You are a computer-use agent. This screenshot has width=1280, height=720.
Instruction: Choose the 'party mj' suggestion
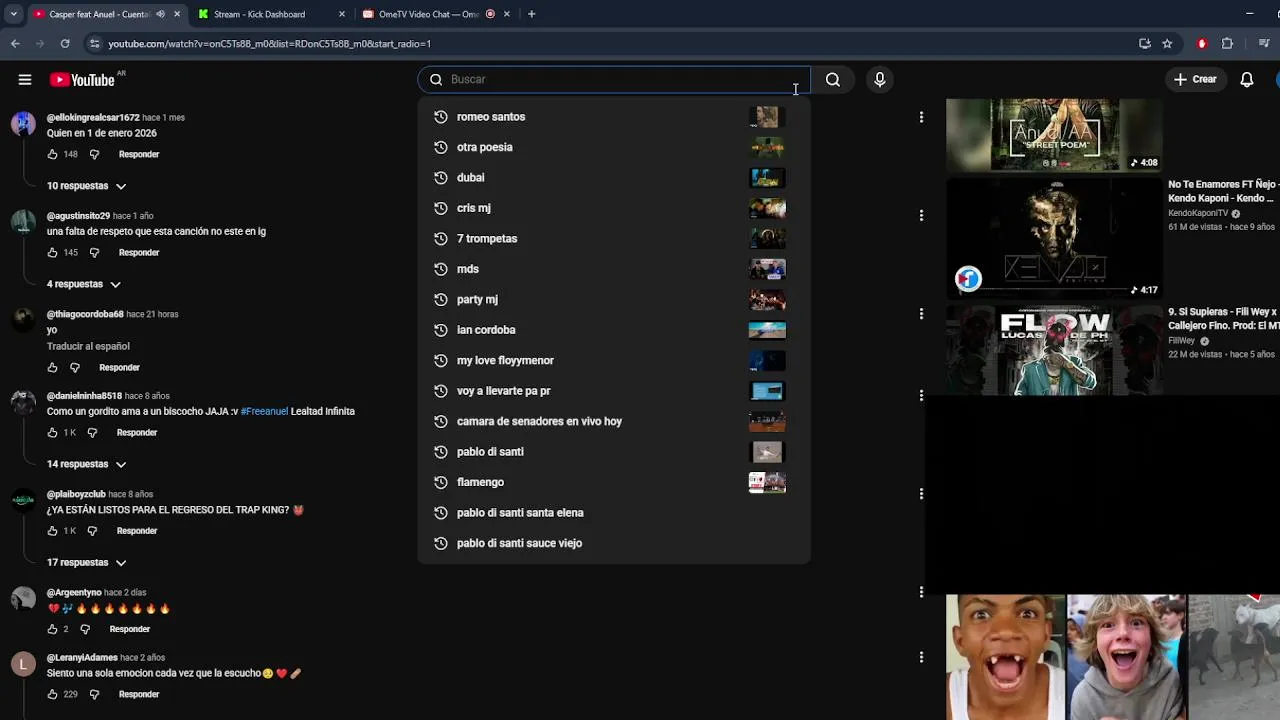tap(614, 300)
